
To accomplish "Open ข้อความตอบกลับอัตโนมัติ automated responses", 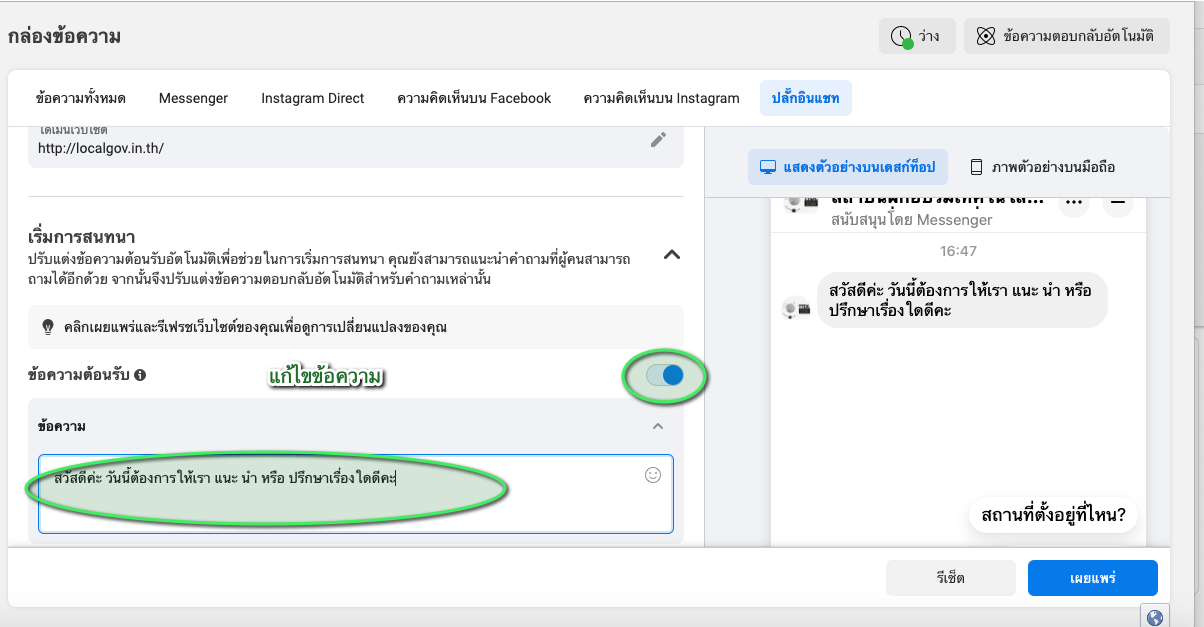I will [x=1066, y=36].
